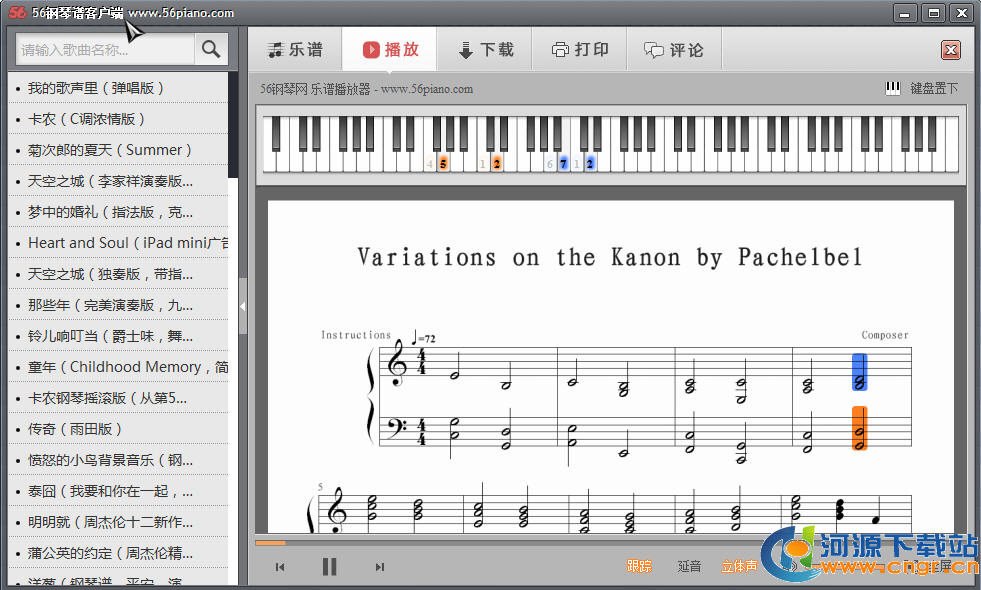Screen dimensions: 981x590
Task: Collapse the song list sidebar arrow
Action: point(242,305)
